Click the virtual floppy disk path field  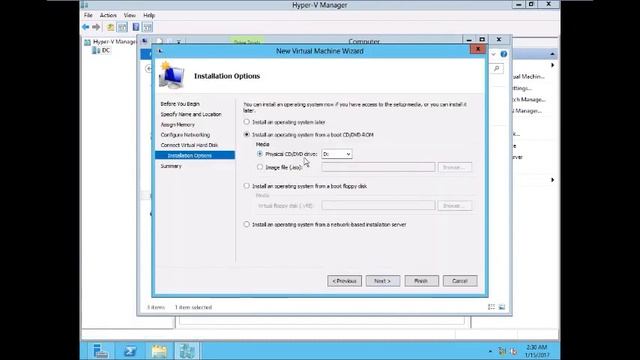tap(378, 205)
